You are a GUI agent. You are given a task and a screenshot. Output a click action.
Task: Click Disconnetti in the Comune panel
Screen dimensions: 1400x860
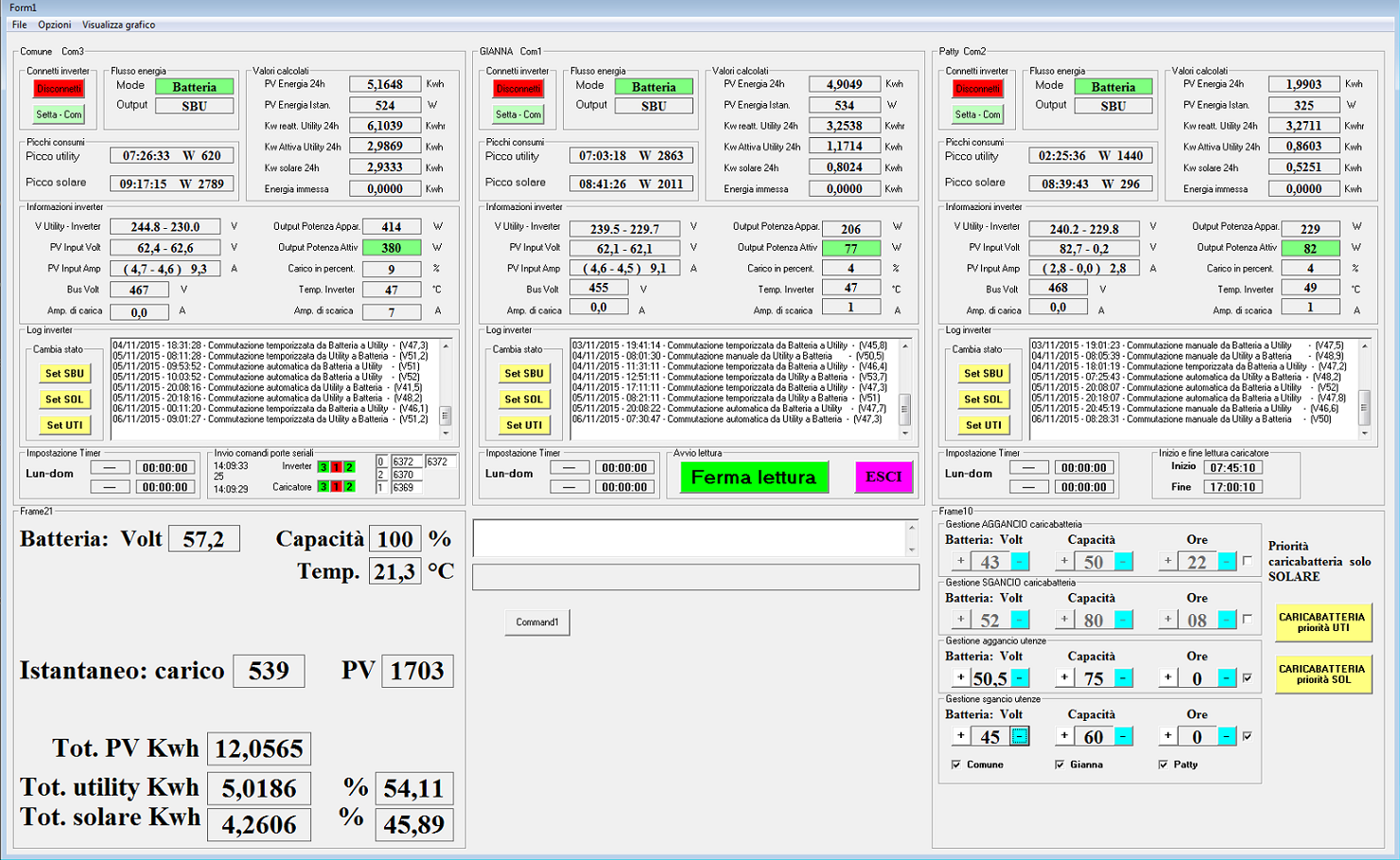60,89
